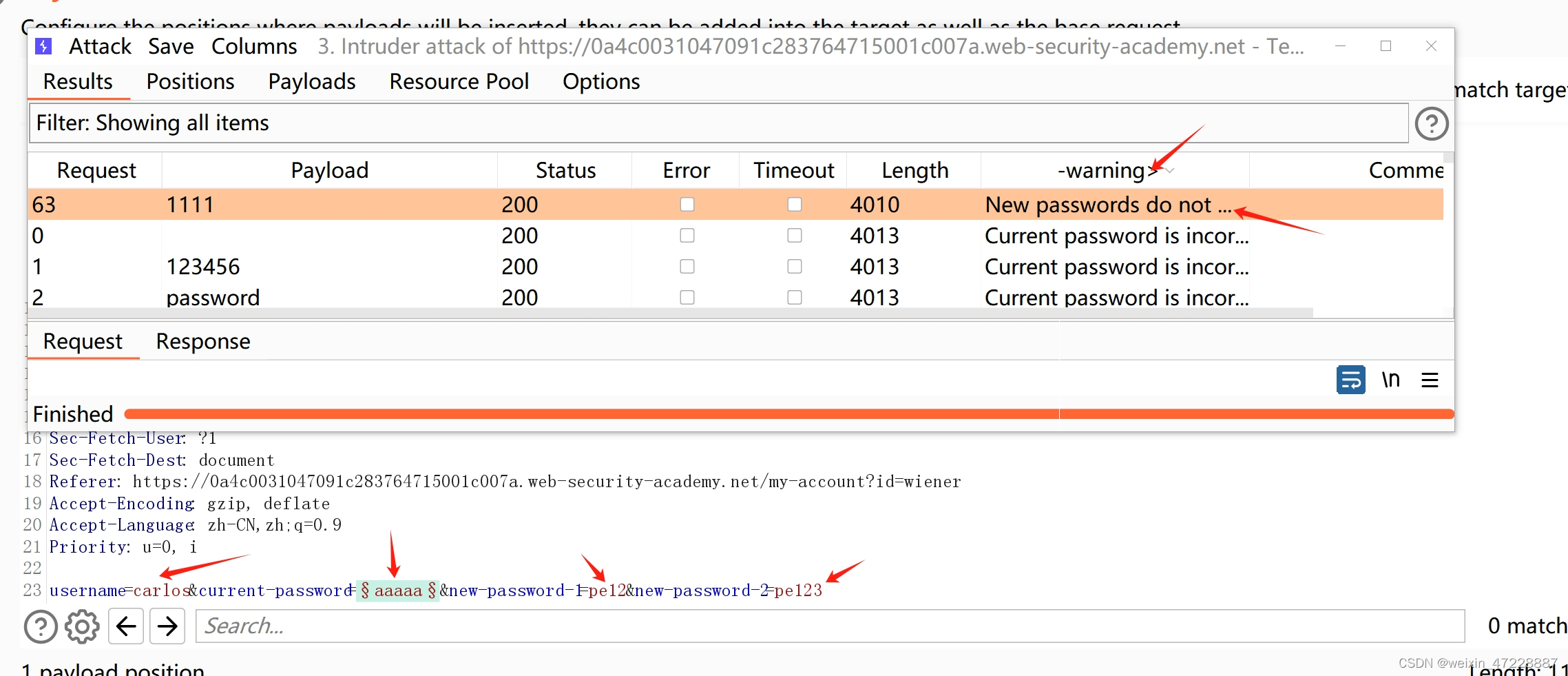Sort by the -warning column header chevron
The width and height of the screenshot is (1568, 676).
click(1170, 170)
